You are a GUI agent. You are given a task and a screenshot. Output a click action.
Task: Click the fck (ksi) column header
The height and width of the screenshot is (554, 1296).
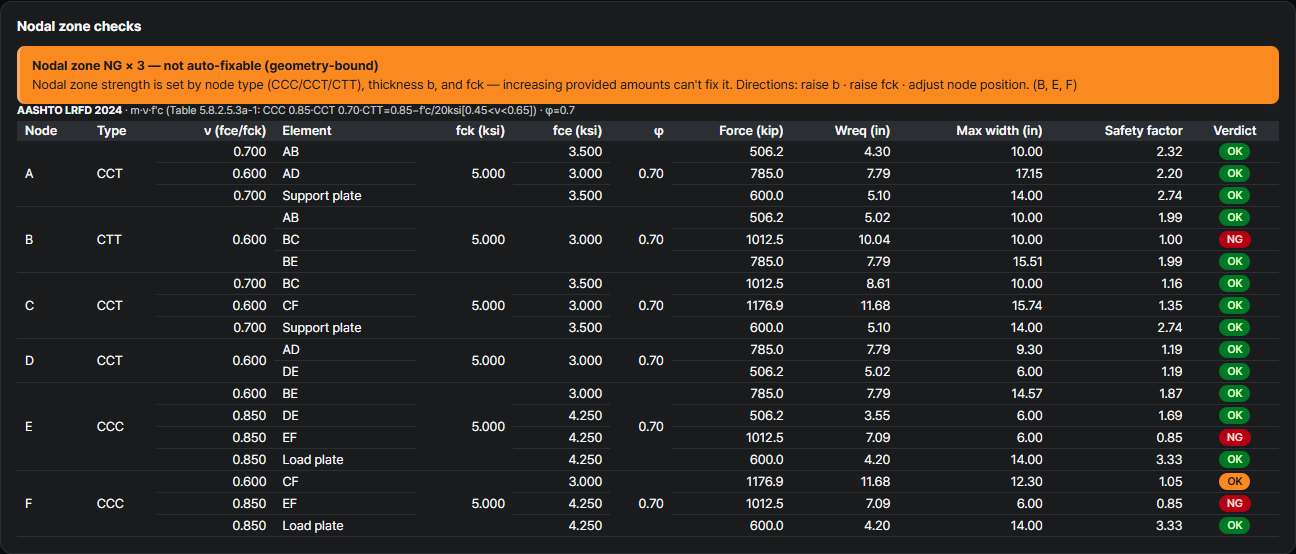point(480,131)
